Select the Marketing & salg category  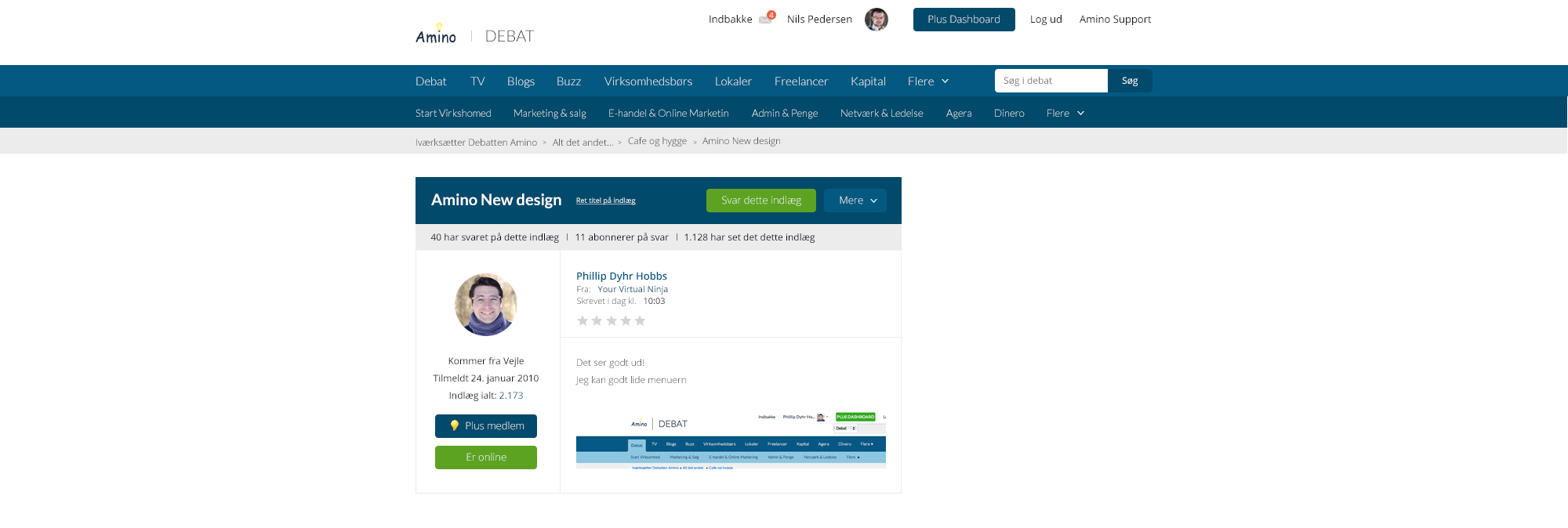tap(550, 114)
